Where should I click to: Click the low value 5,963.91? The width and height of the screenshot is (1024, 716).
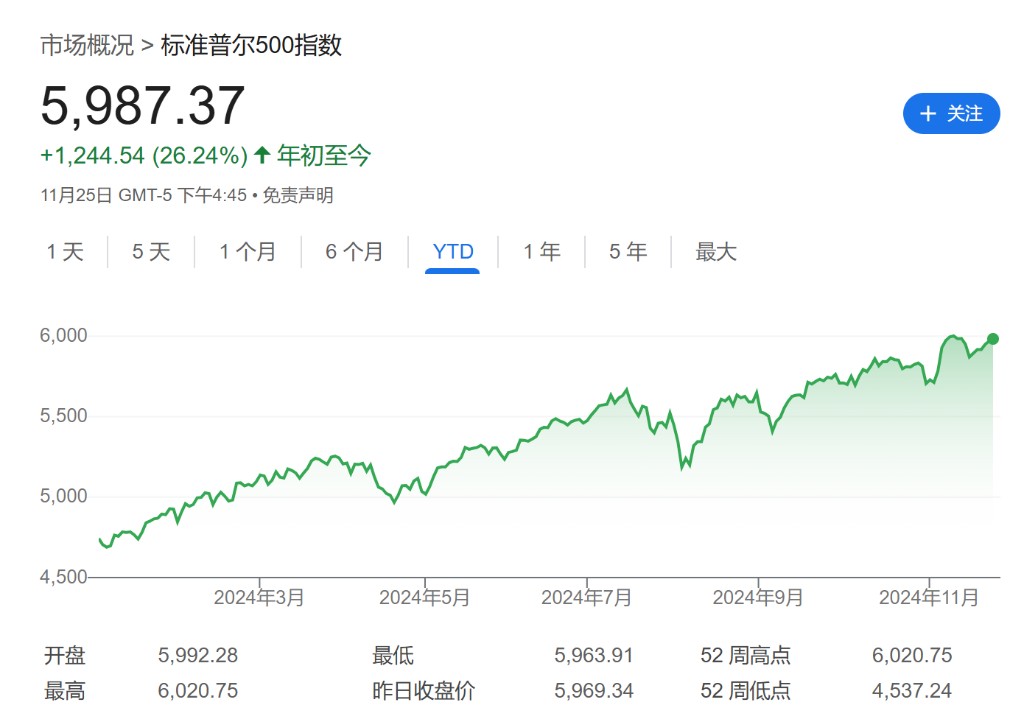pyautogui.click(x=594, y=655)
